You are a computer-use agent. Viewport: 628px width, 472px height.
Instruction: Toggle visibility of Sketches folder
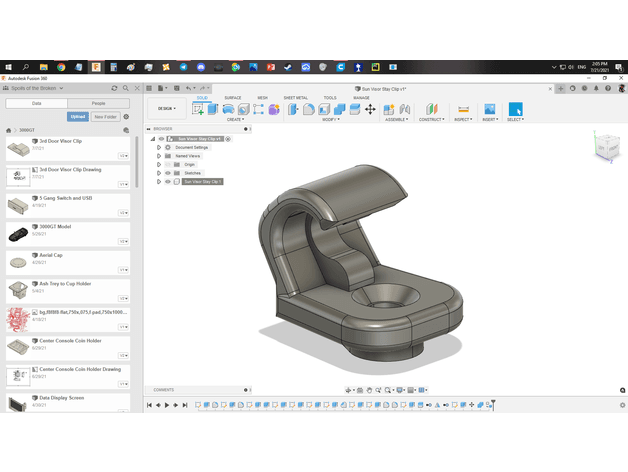(168, 173)
